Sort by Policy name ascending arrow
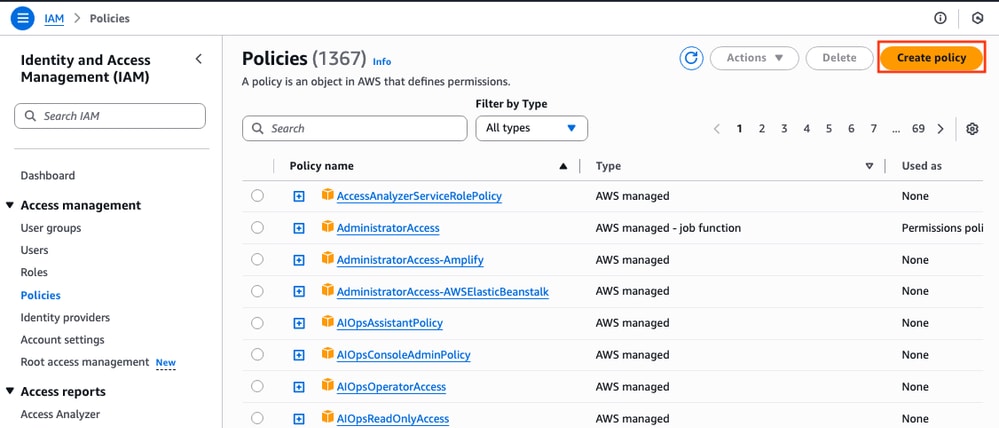This screenshot has height=428, width=999. (x=563, y=166)
